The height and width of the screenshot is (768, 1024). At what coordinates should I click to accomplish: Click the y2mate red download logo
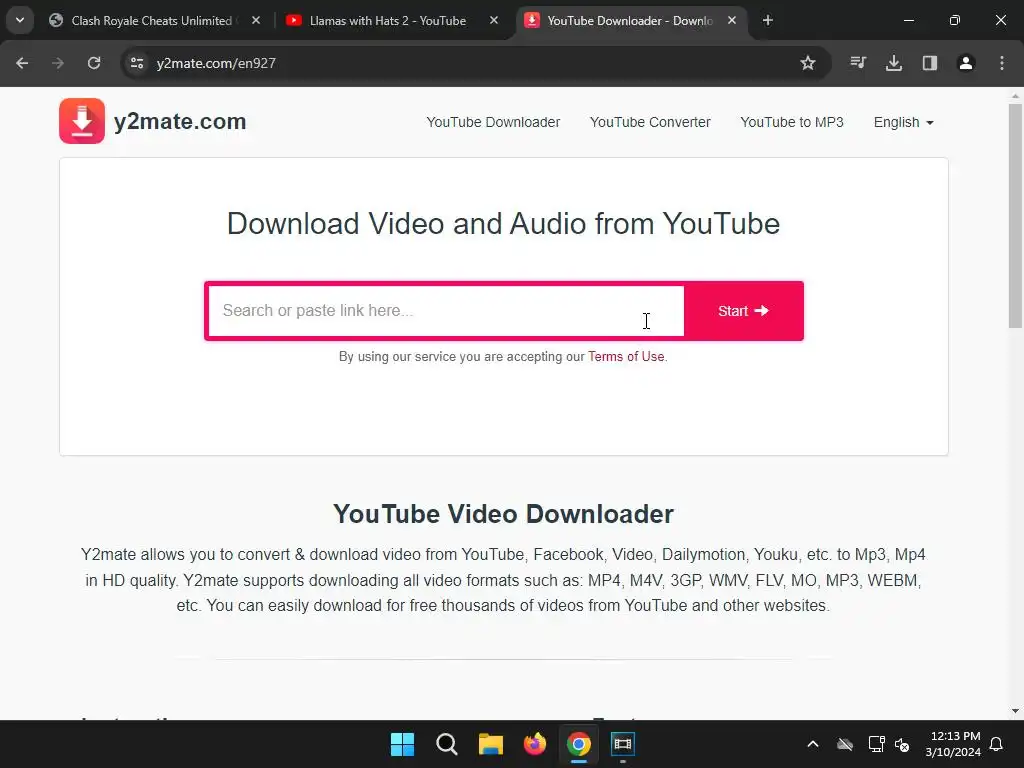(x=82, y=121)
